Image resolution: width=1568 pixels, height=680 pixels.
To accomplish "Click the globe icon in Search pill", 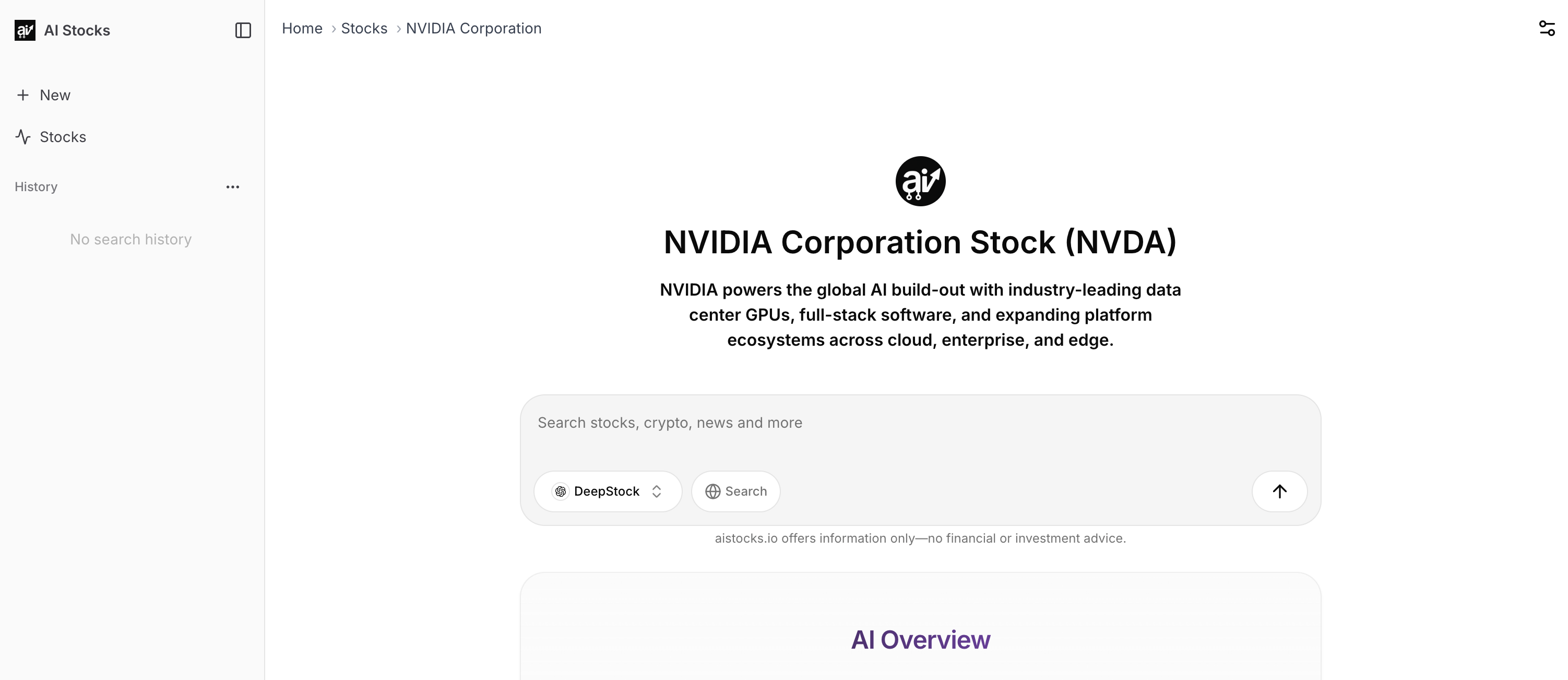I will pyautogui.click(x=712, y=491).
